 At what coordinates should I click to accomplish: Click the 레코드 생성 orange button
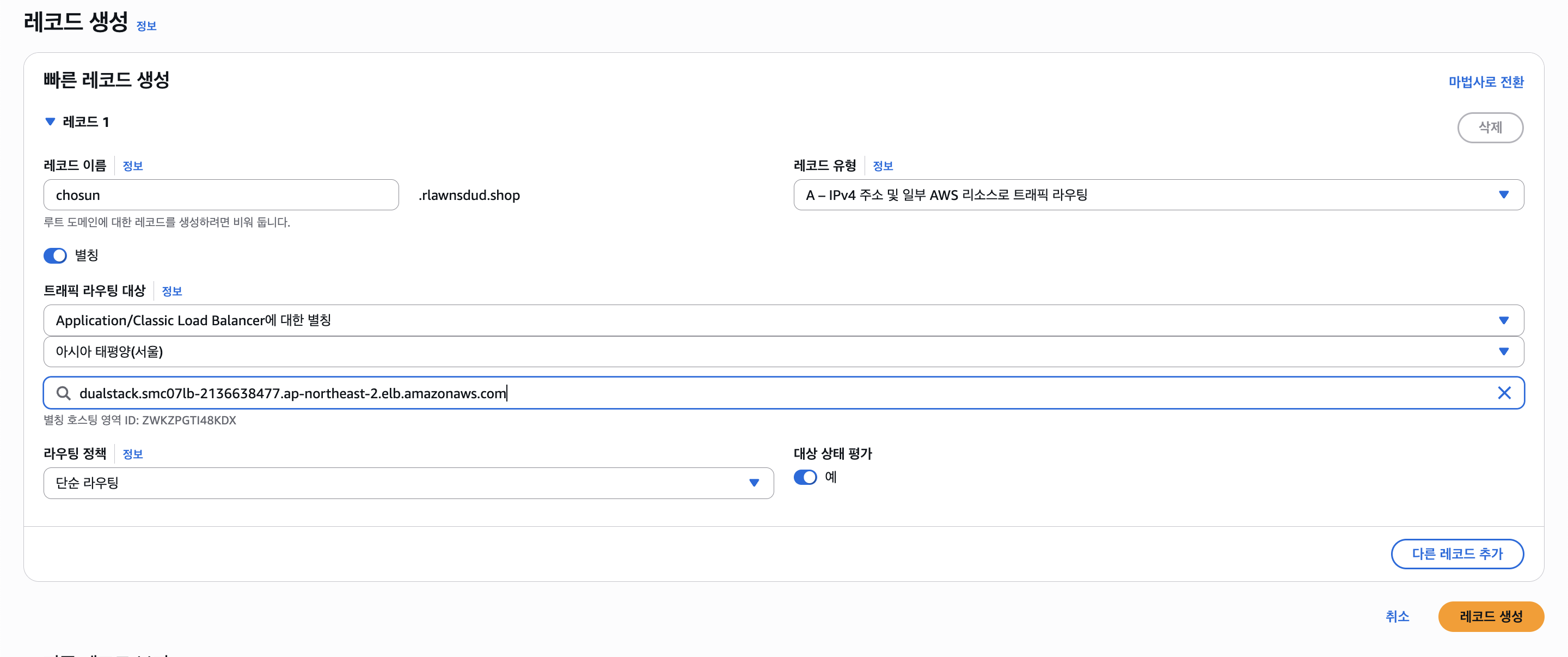(x=1490, y=616)
